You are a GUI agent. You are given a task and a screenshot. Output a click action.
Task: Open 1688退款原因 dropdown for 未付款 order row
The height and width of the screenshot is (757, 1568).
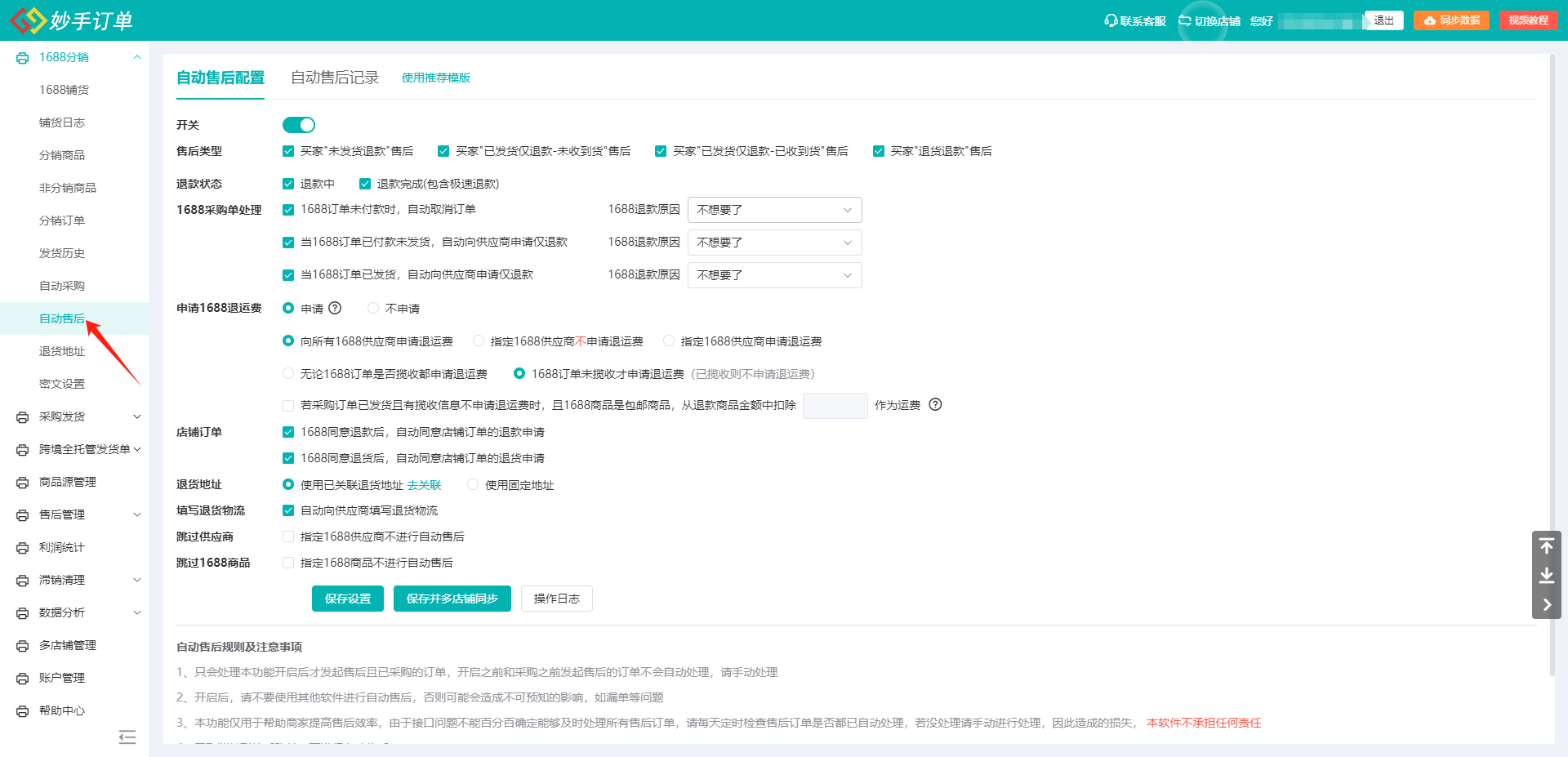coord(775,210)
